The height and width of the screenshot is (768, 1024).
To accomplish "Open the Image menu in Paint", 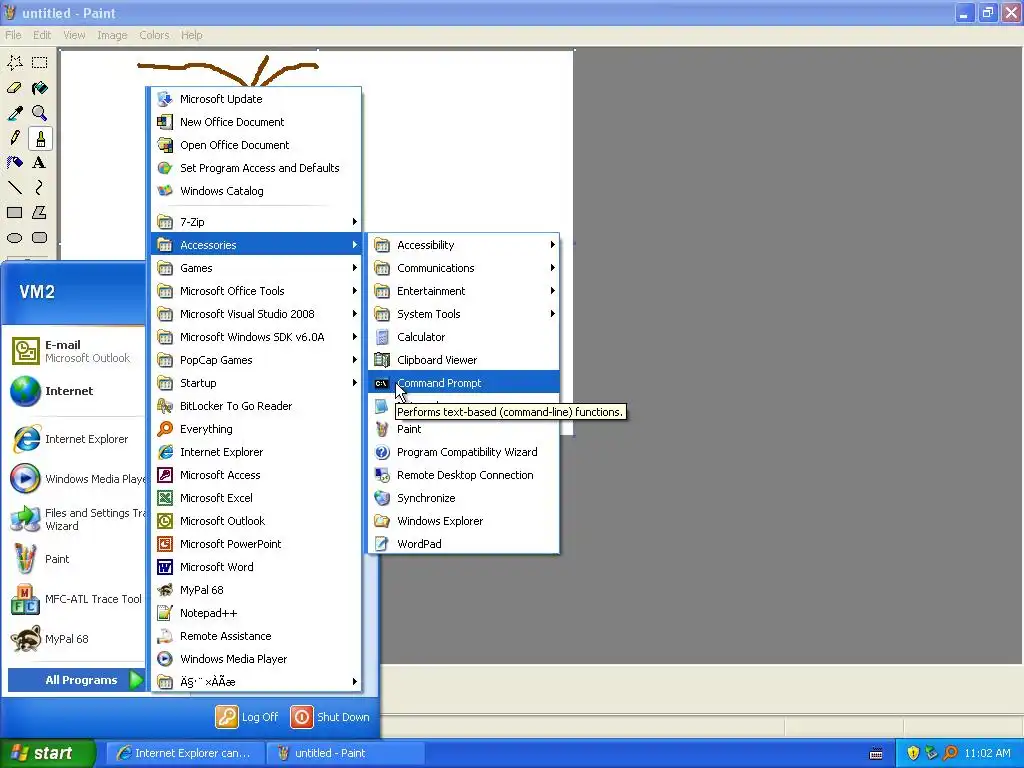I will (x=112, y=35).
